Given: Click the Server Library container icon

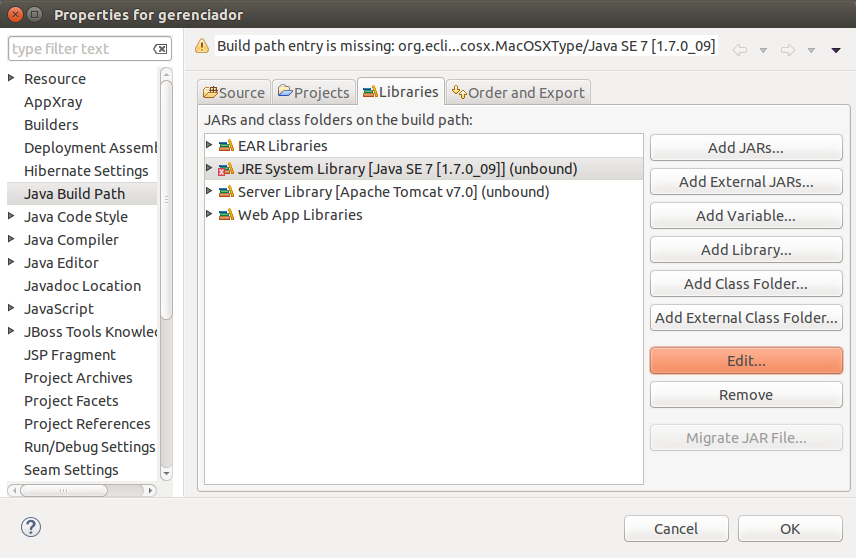Looking at the screenshot, I should point(226,192).
